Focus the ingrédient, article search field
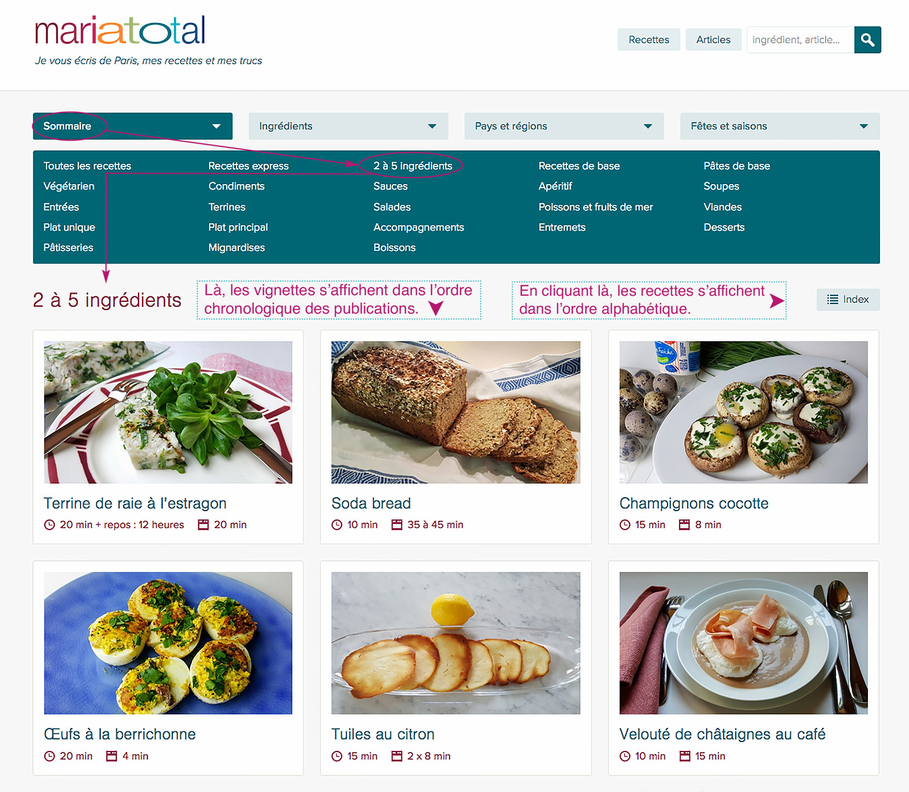The height and width of the screenshot is (792, 909). pyautogui.click(x=801, y=39)
